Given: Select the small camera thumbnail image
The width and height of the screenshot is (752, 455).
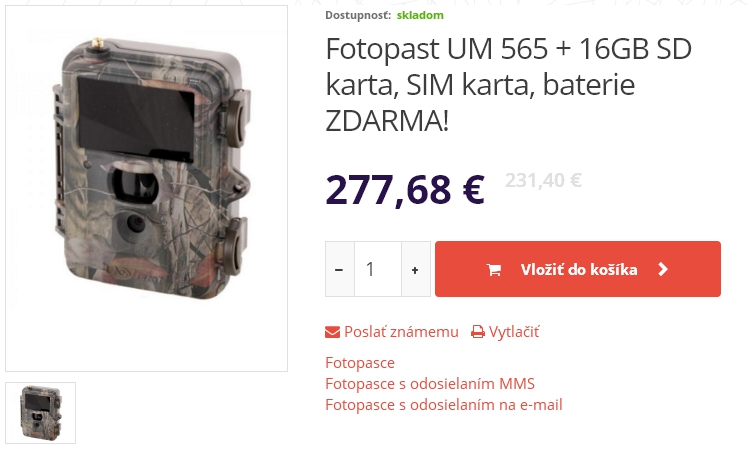Looking at the screenshot, I should point(41,413).
